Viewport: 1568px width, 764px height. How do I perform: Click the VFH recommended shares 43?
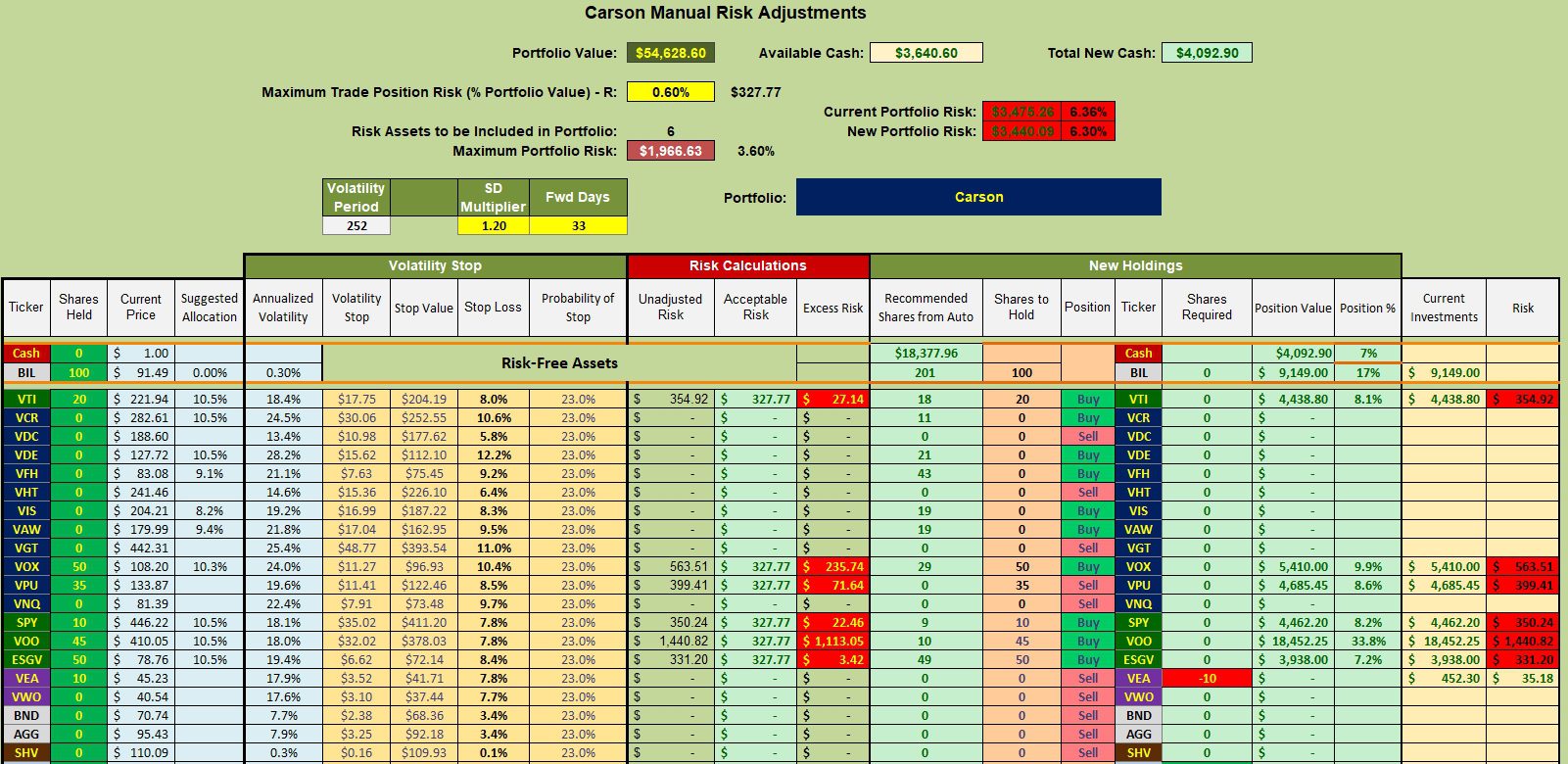pos(926,474)
